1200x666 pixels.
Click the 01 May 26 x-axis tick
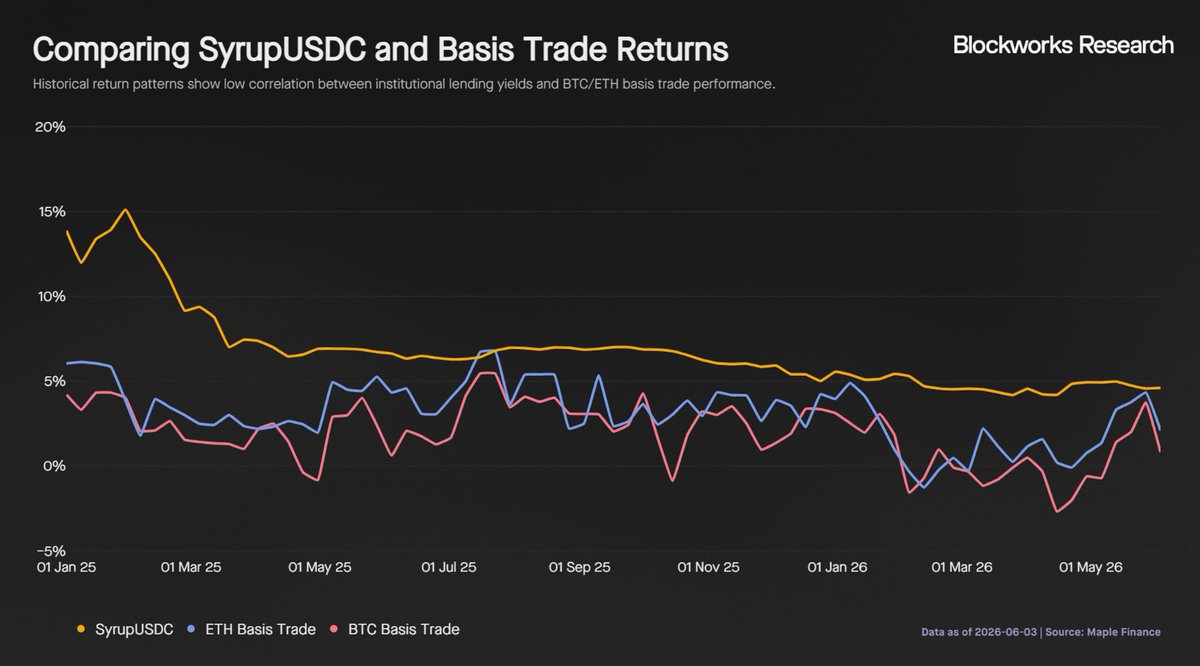tap(1092, 567)
